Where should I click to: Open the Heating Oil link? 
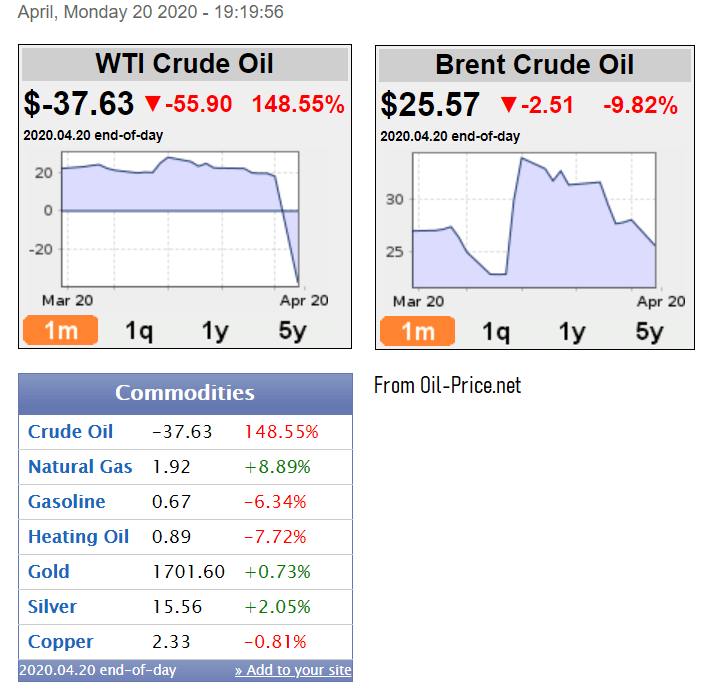[78, 537]
